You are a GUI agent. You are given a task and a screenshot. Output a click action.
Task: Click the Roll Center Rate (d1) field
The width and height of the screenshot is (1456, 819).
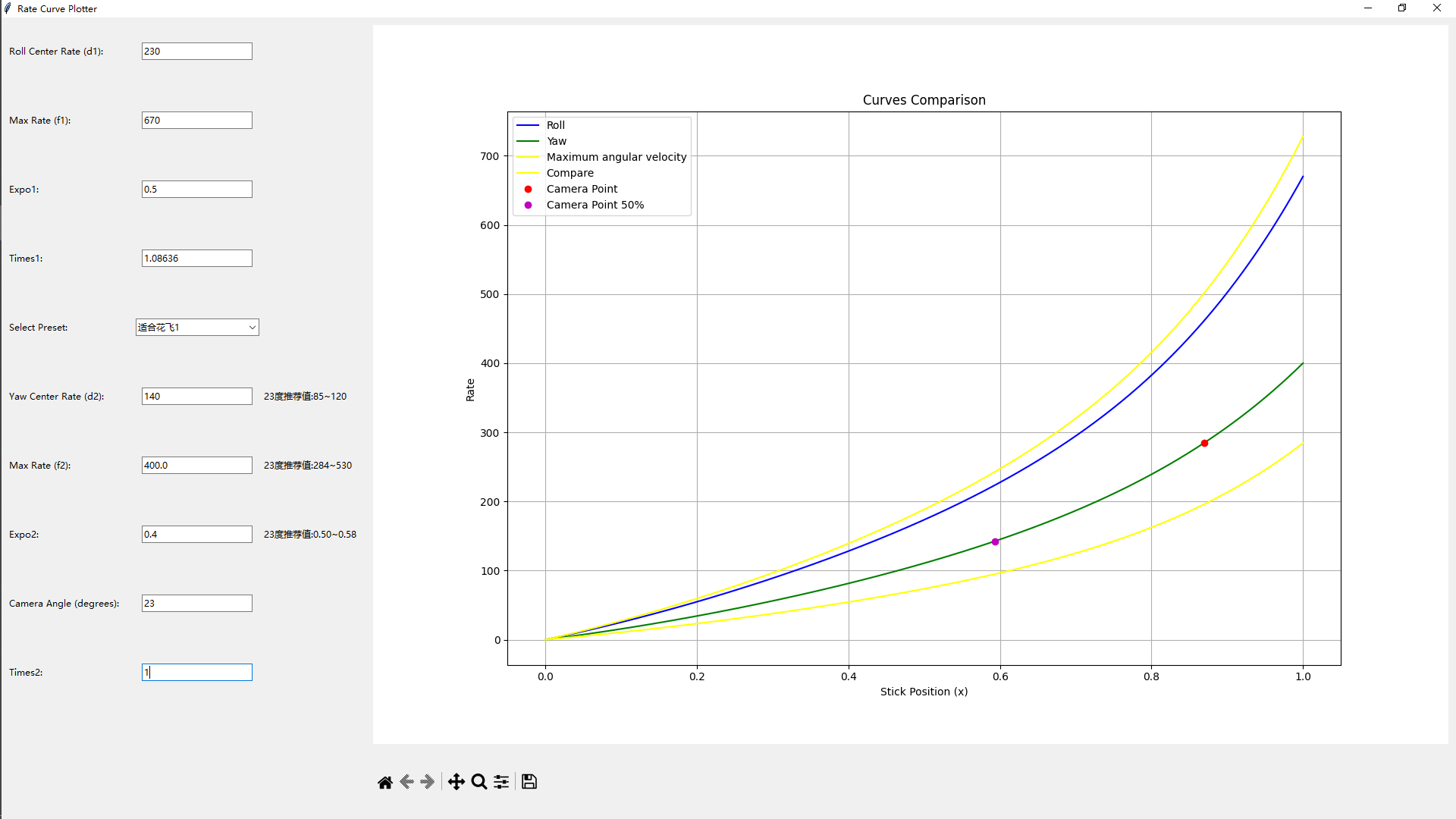pos(196,52)
